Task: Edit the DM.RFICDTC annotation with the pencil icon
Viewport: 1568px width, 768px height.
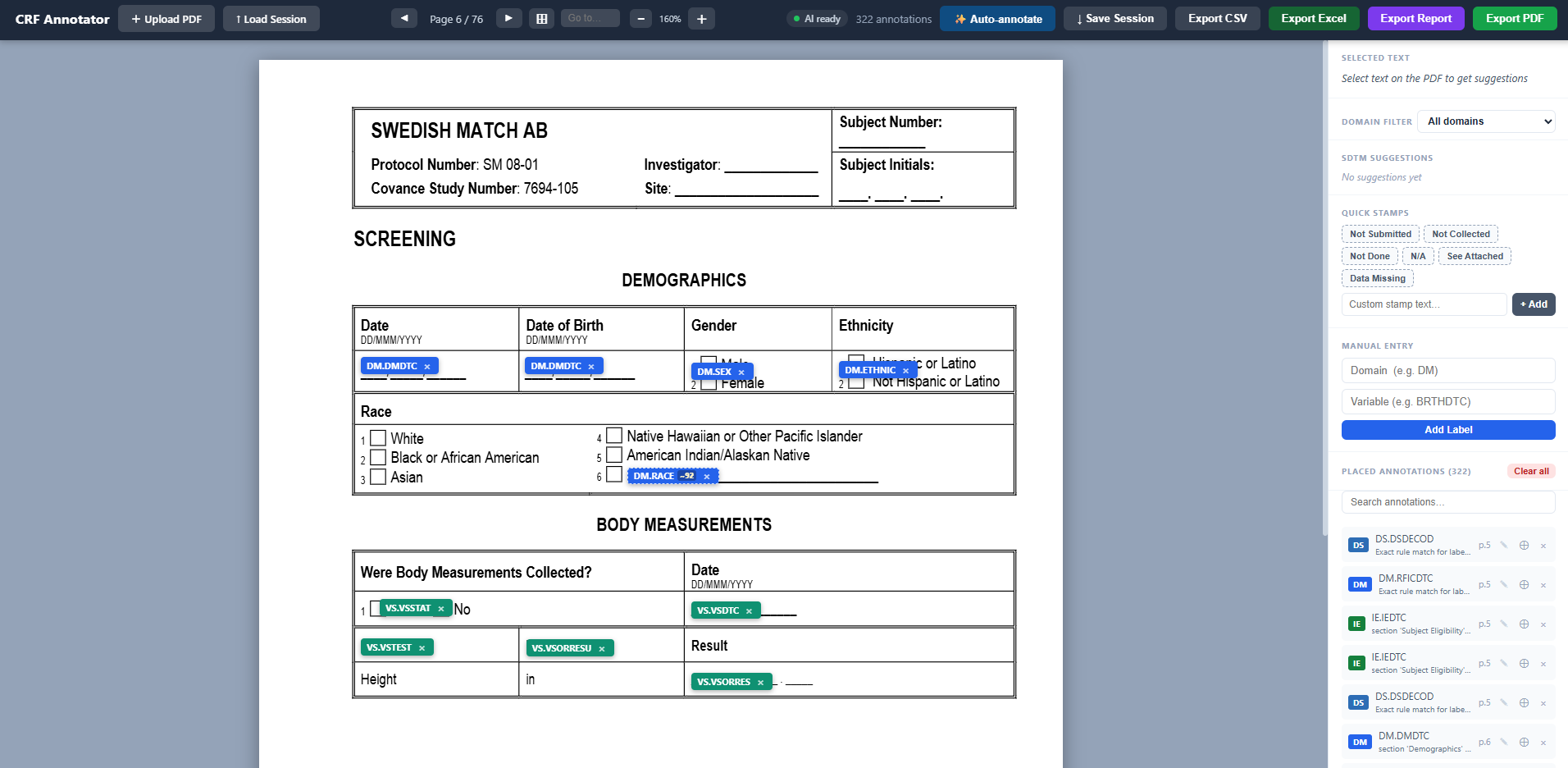Action: pyautogui.click(x=1504, y=584)
